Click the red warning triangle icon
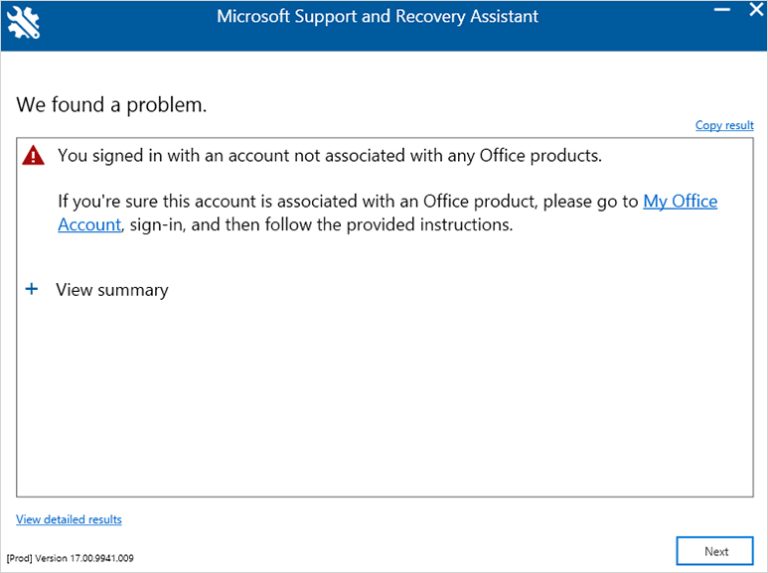 pos(34,155)
